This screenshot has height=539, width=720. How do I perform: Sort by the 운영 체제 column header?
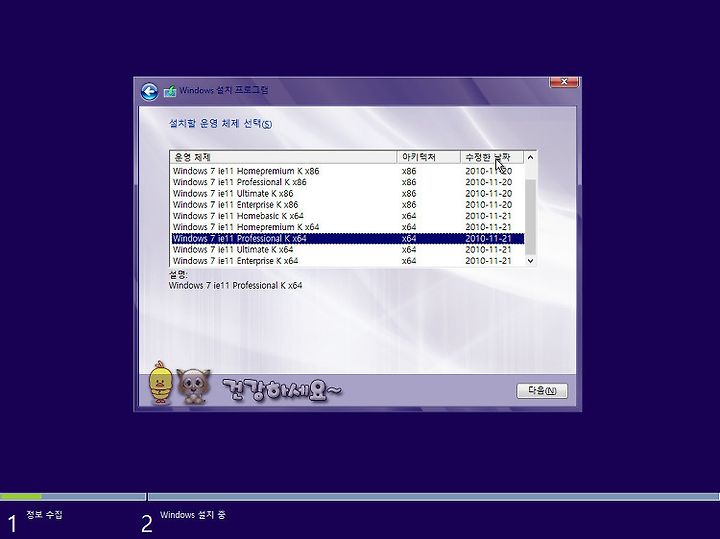tap(283, 157)
